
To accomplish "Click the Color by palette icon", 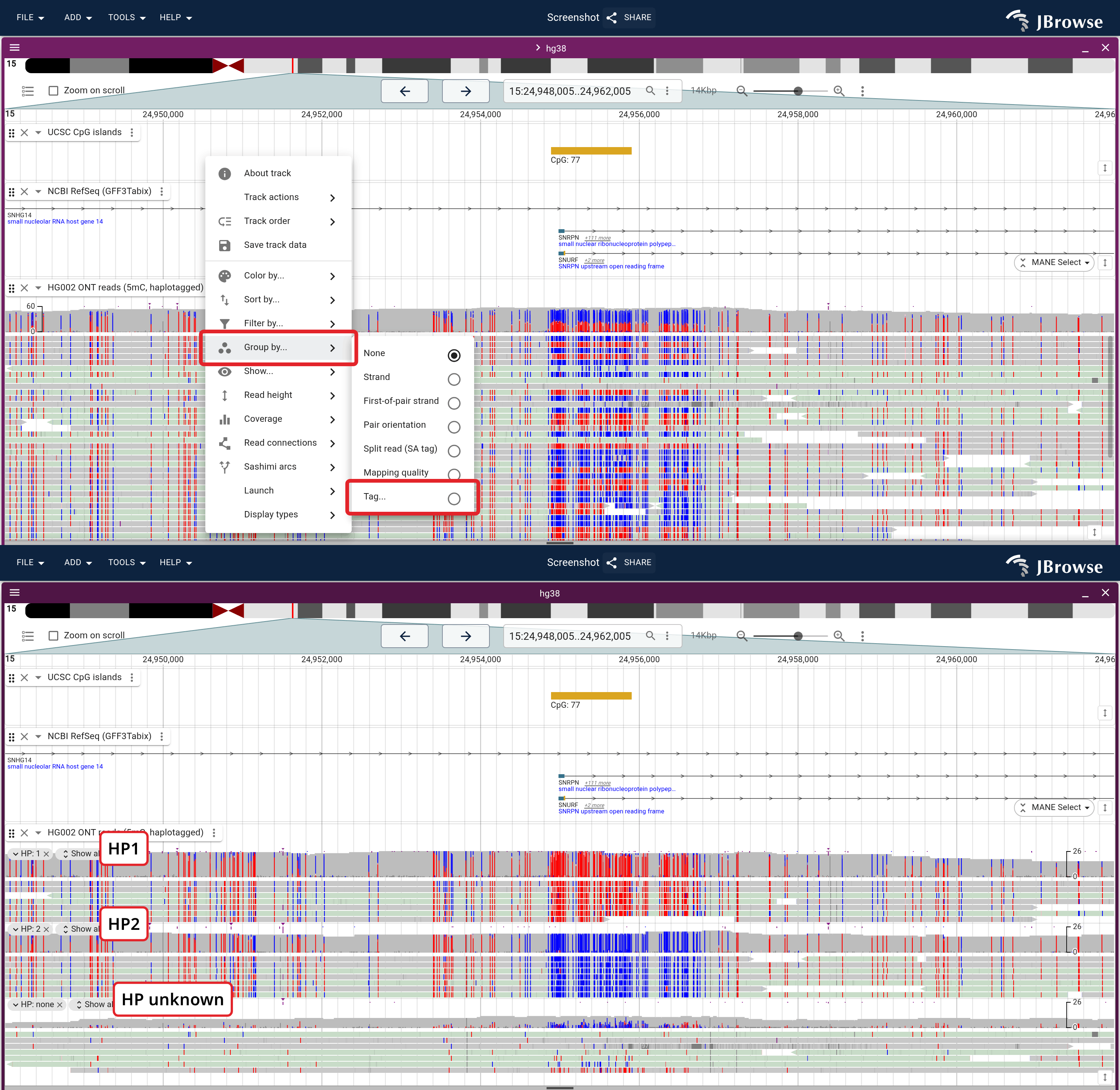I will 224,276.
